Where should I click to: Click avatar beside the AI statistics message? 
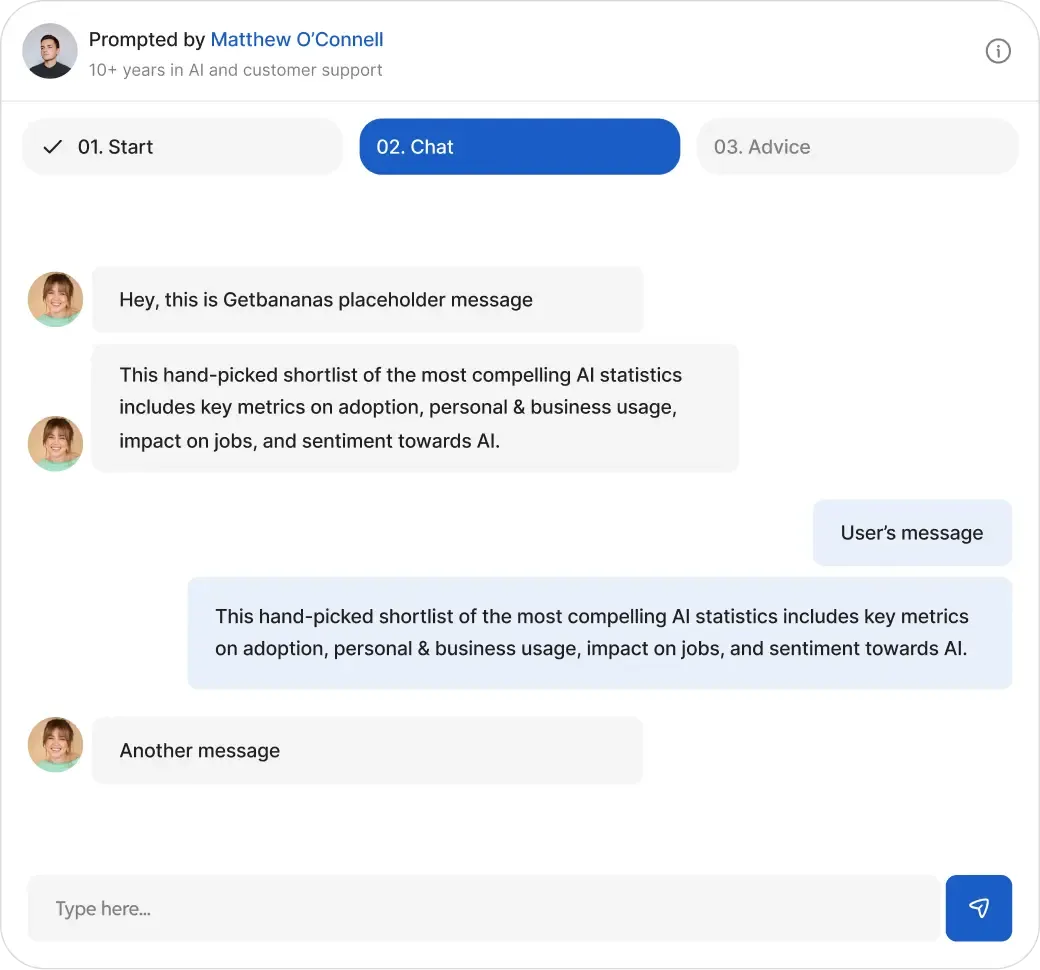click(56, 444)
